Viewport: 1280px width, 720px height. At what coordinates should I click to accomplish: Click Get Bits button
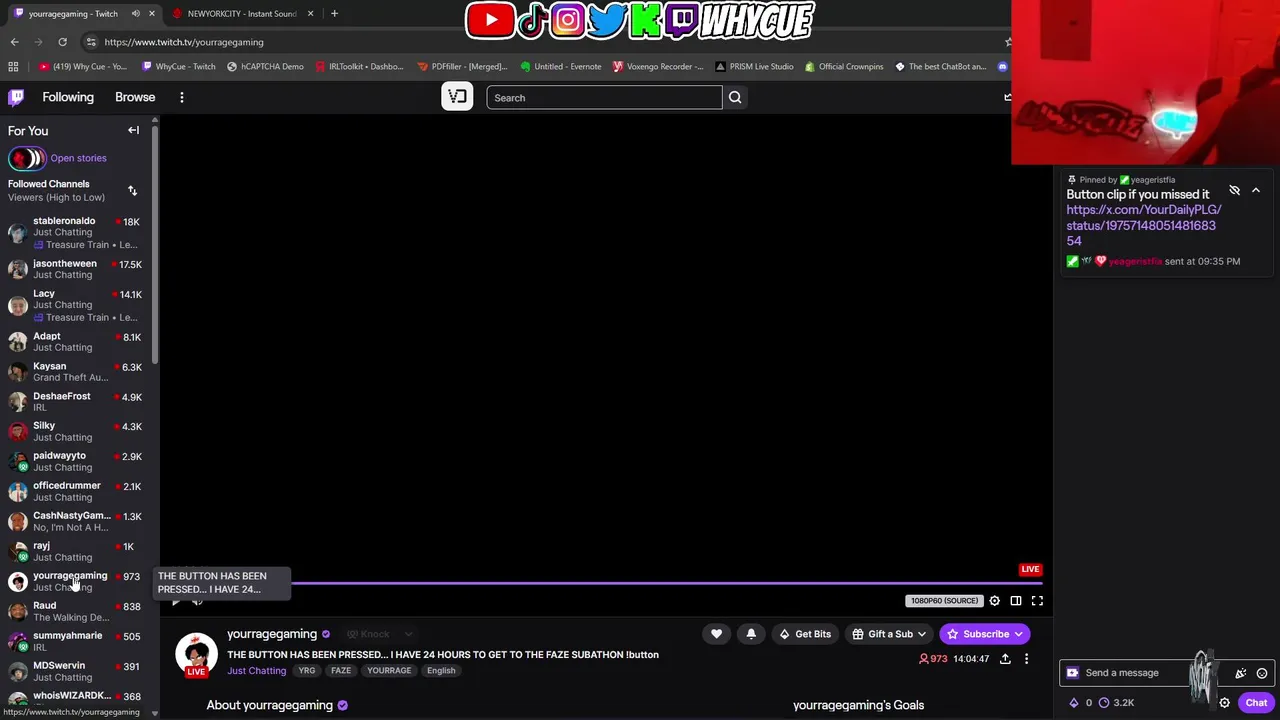804,634
